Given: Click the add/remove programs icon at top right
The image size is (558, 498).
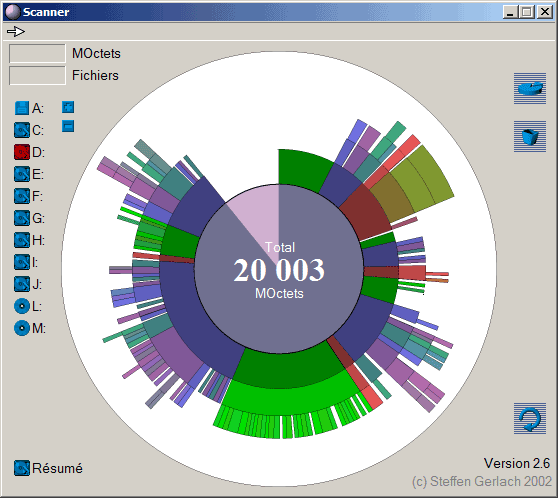Looking at the screenshot, I should (x=530, y=89).
